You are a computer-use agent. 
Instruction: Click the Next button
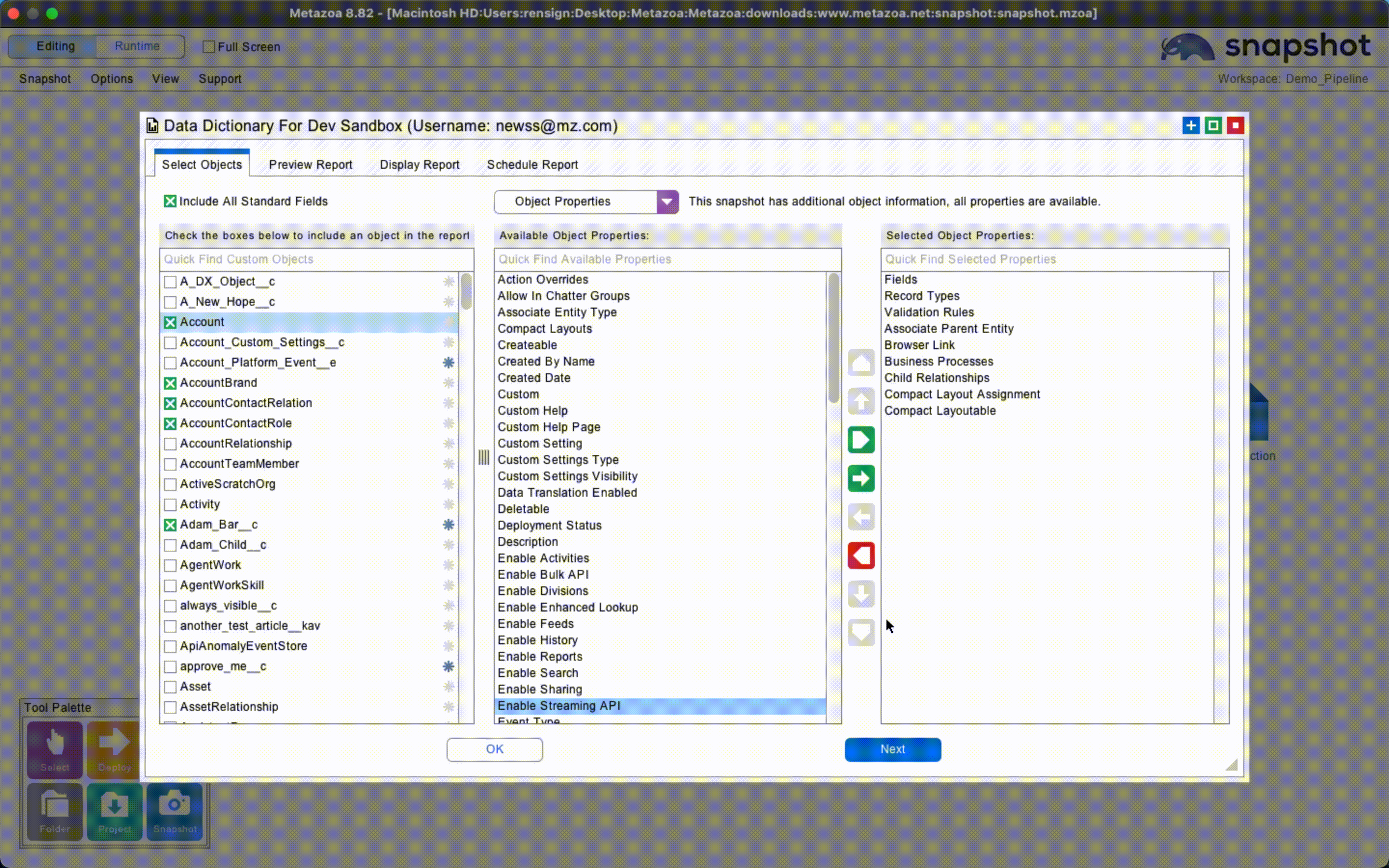[x=893, y=749]
